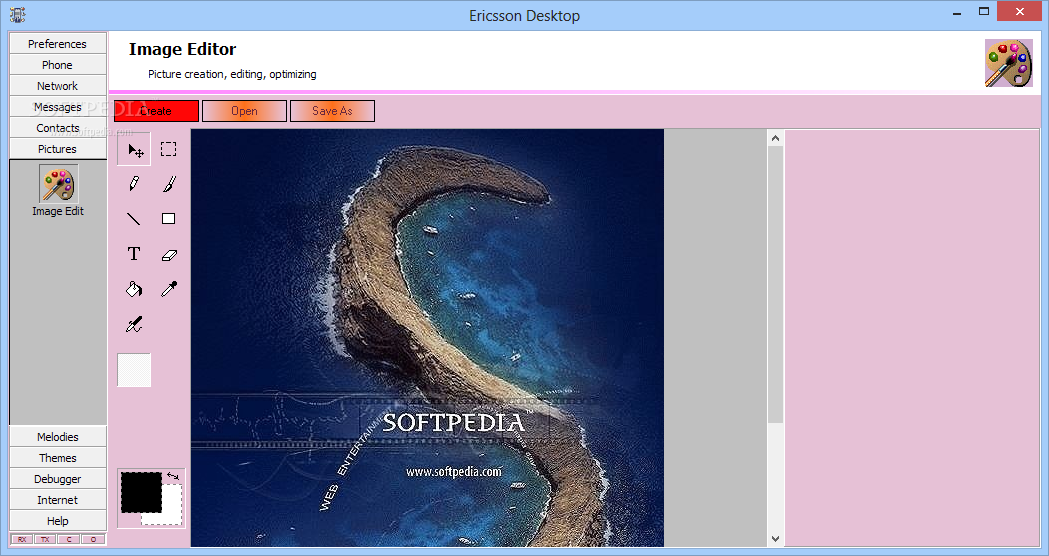Open the Debugger section
Image resolution: width=1049 pixels, height=556 pixels.
pyautogui.click(x=58, y=479)
